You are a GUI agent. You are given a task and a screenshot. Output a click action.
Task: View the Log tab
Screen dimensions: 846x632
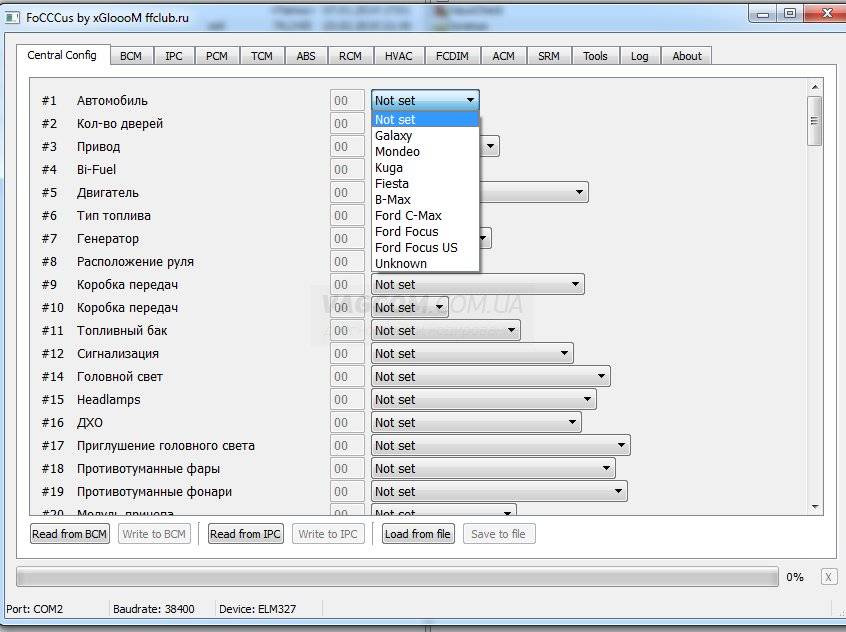(x=639, y=56)
